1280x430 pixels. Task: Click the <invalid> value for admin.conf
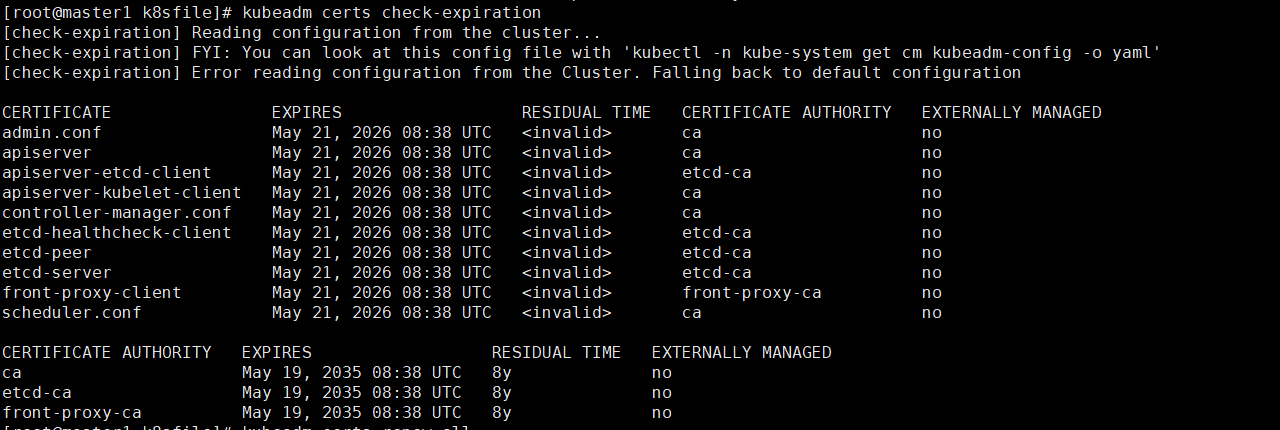pos(567,132)
